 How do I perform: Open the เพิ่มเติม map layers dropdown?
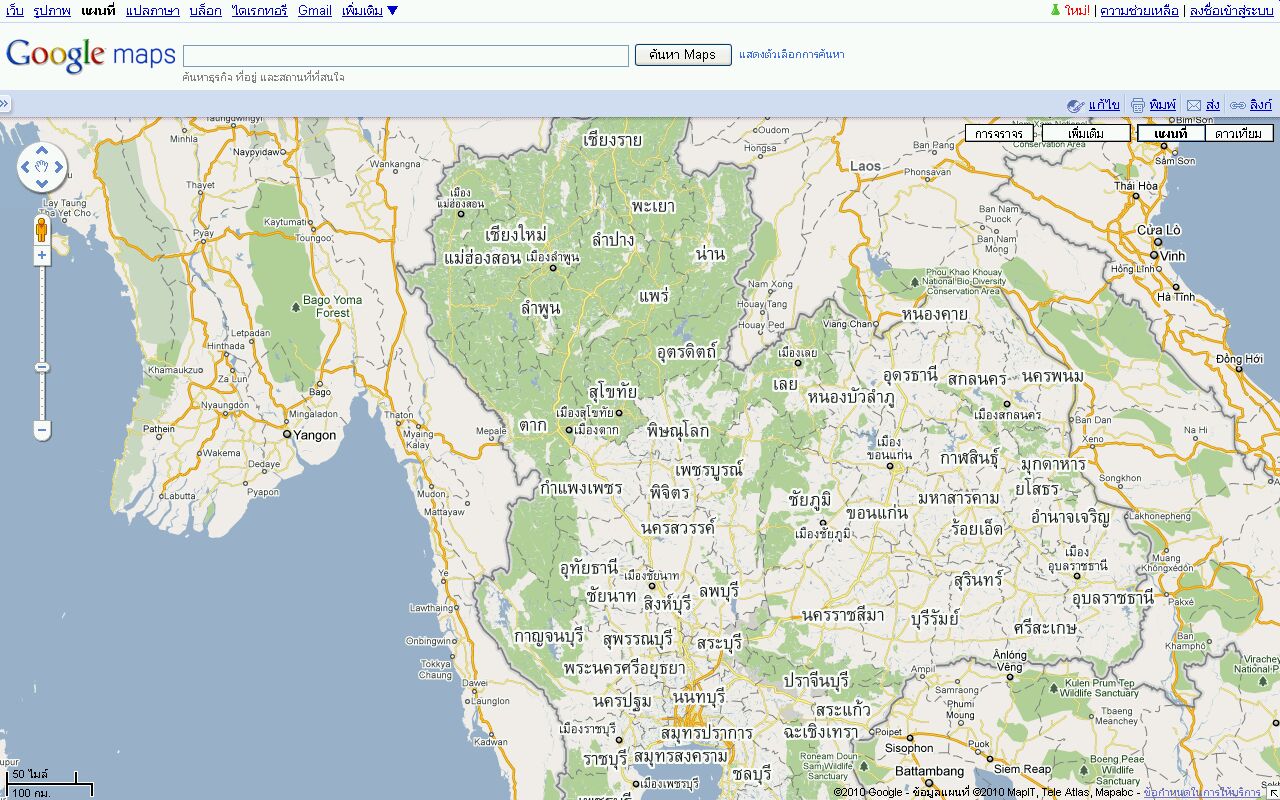click(x=1085, y=133)
